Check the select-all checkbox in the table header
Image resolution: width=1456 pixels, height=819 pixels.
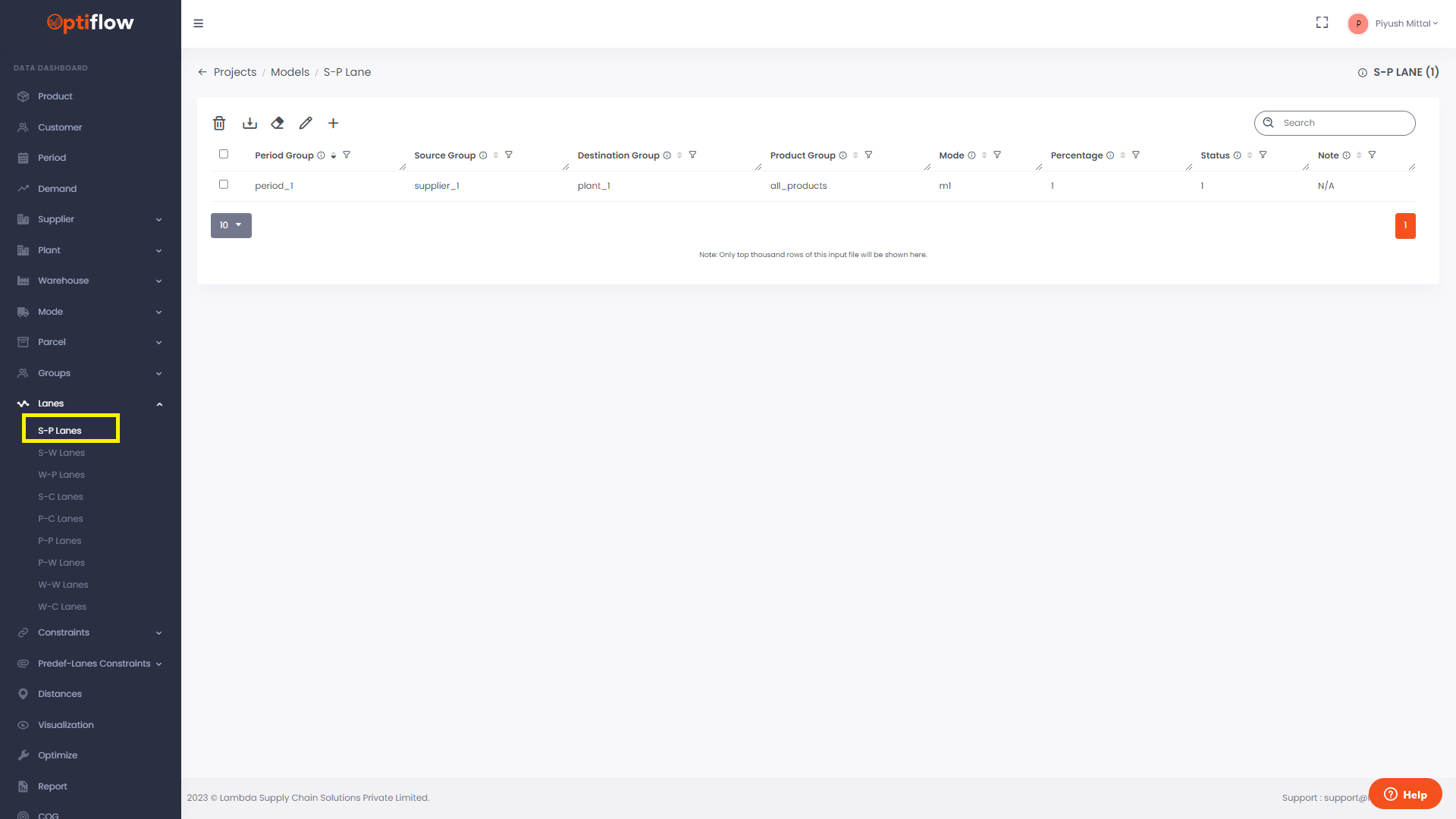[x=224, y=153]
